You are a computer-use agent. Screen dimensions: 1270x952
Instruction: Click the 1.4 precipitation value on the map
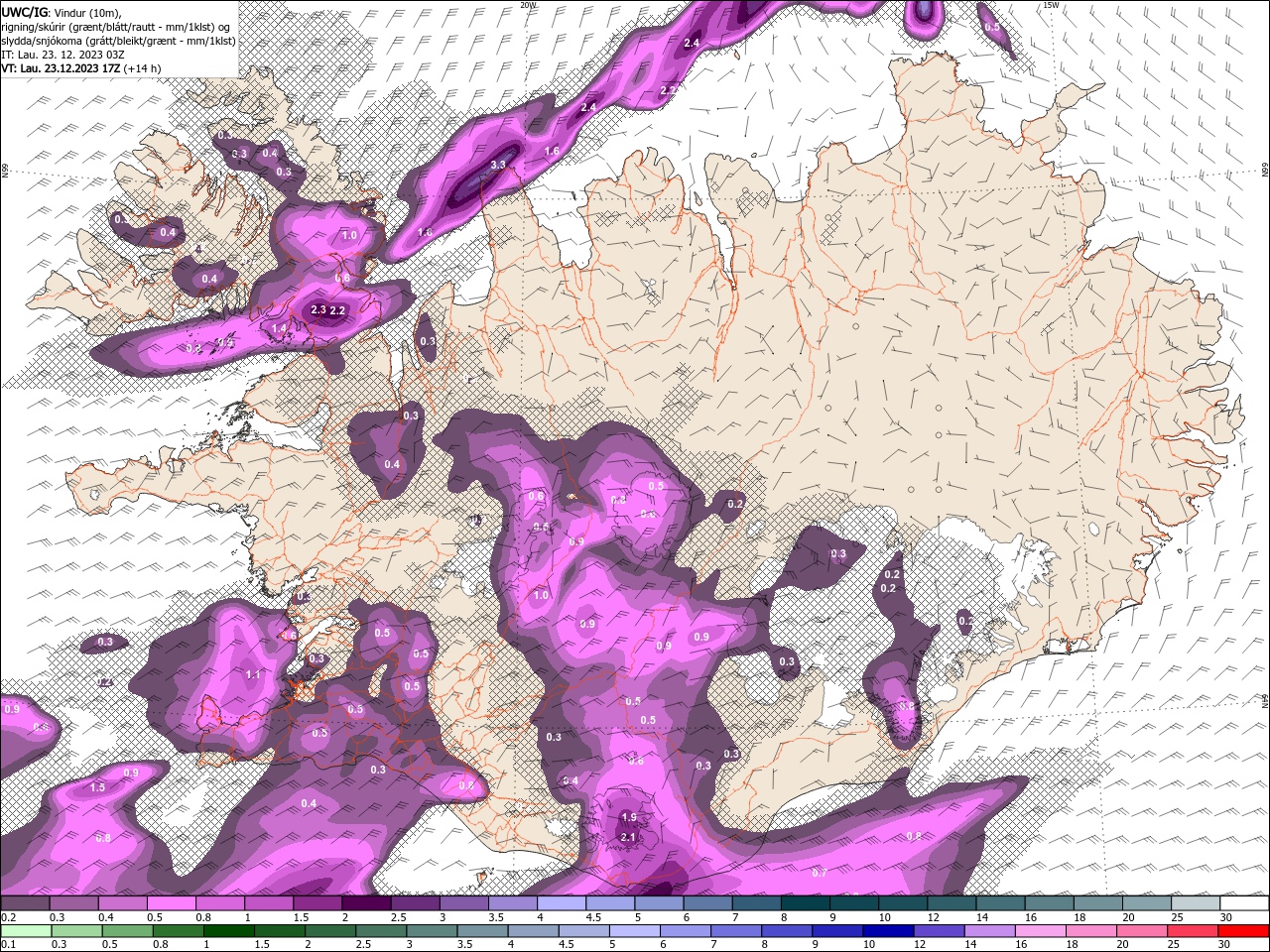(x=279, y=328)
